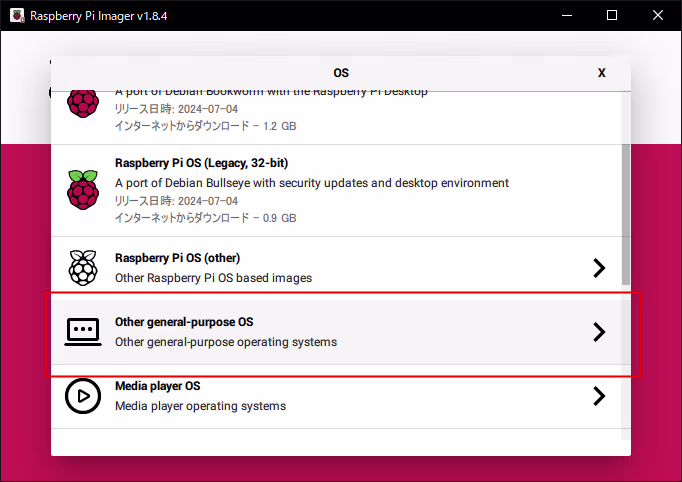682x482 pixels.
Task: Expand Media player OS chevron
Action: point(599,396)
